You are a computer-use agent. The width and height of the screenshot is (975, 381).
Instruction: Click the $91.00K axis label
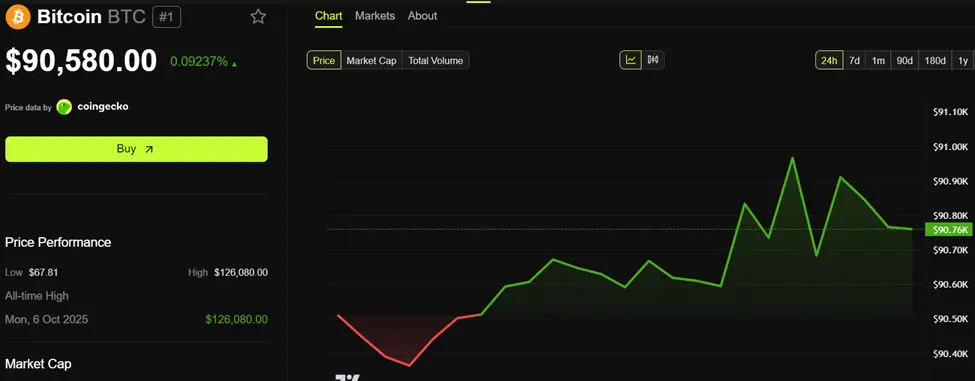(x=951, y=147)
